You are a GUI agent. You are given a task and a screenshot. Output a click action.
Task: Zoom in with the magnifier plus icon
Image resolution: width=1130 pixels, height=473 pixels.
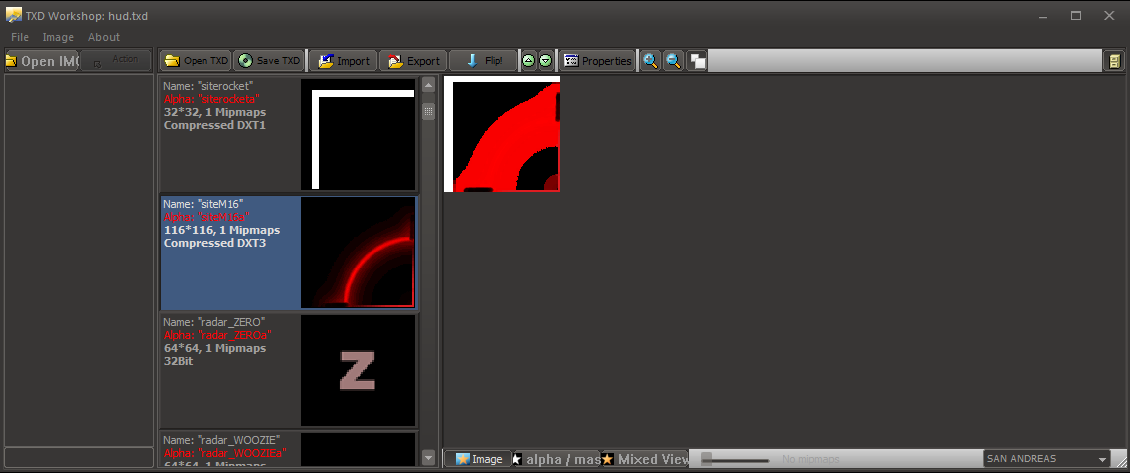(x=650, y=61)
